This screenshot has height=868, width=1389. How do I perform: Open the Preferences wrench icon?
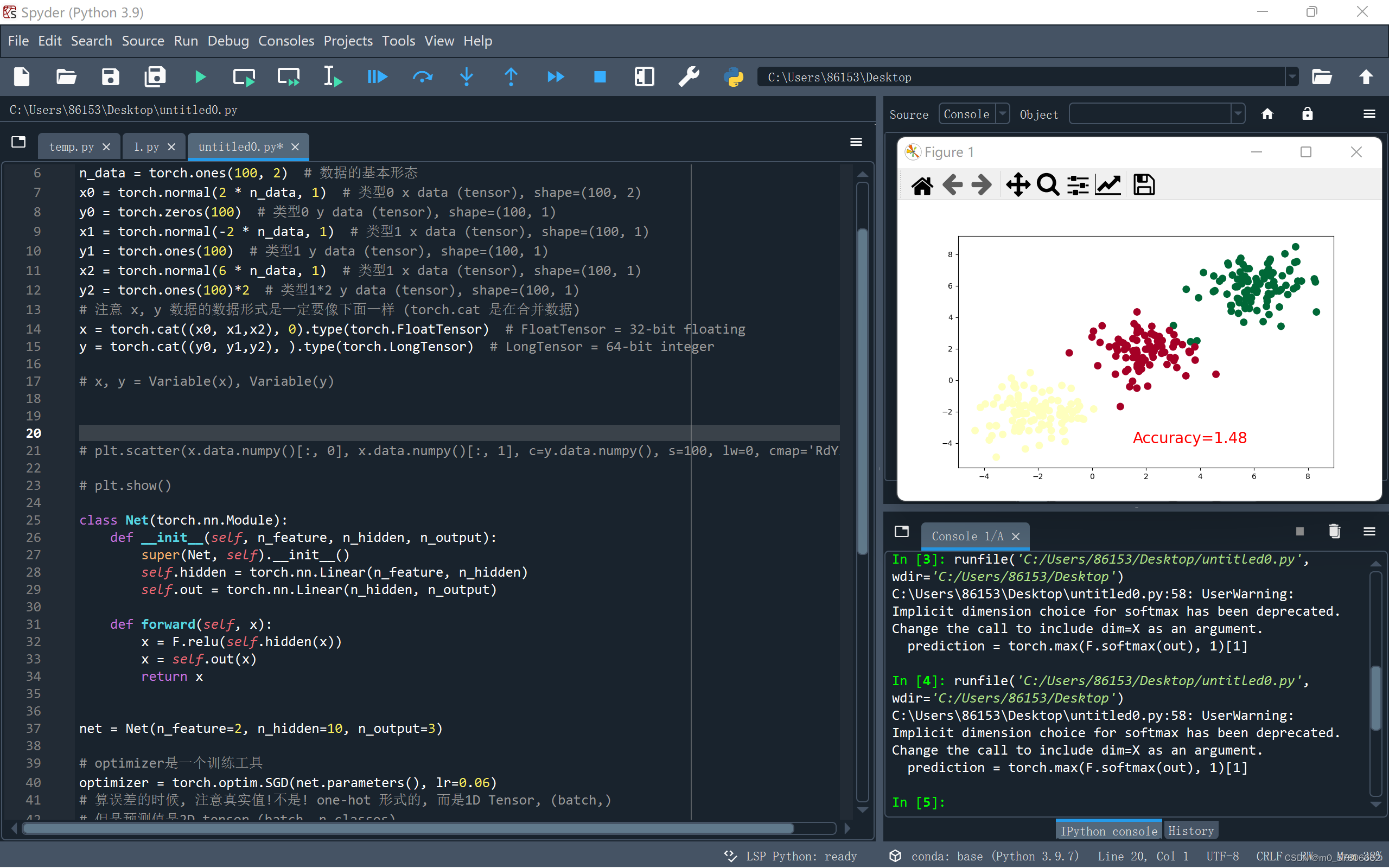(x=688, y=77)
